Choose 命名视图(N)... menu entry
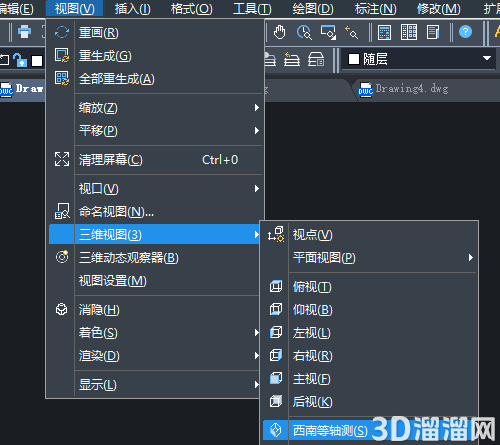Screen dimensions: 500x445 pyautogui.click(x=155, y=211)
